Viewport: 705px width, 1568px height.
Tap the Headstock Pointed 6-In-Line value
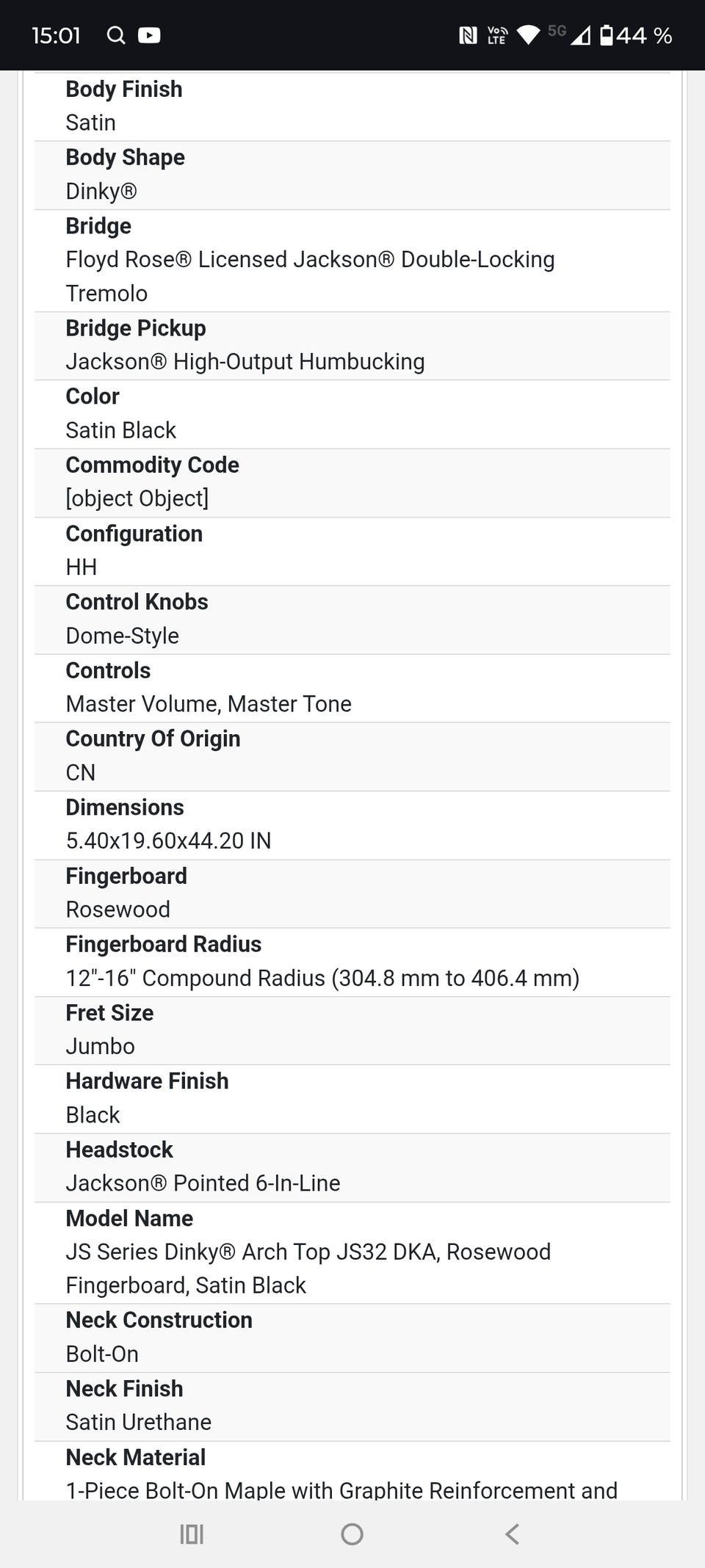[203, 1183]
